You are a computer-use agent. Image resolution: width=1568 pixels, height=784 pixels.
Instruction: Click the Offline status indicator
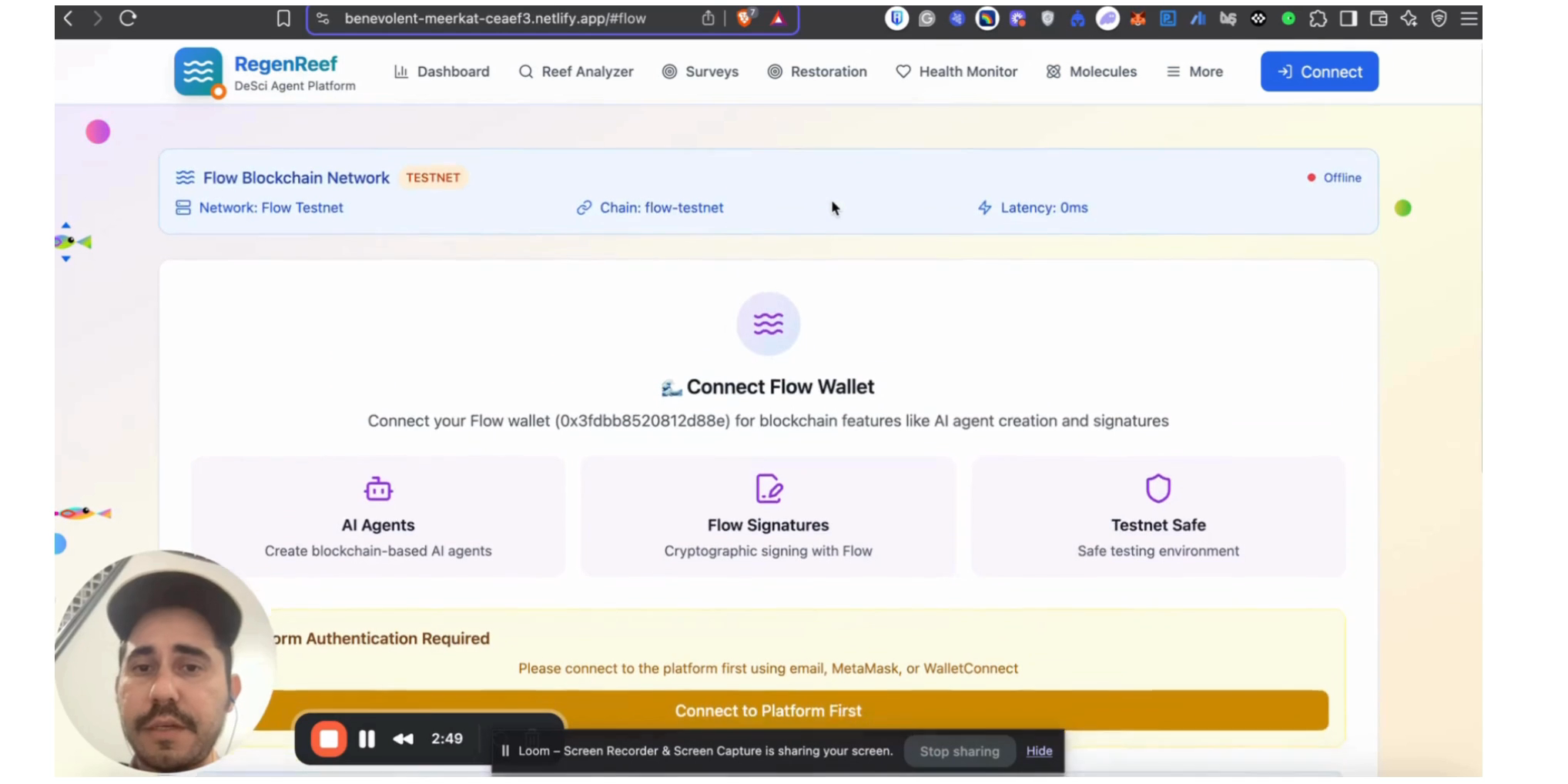(x=1334, y=178)
